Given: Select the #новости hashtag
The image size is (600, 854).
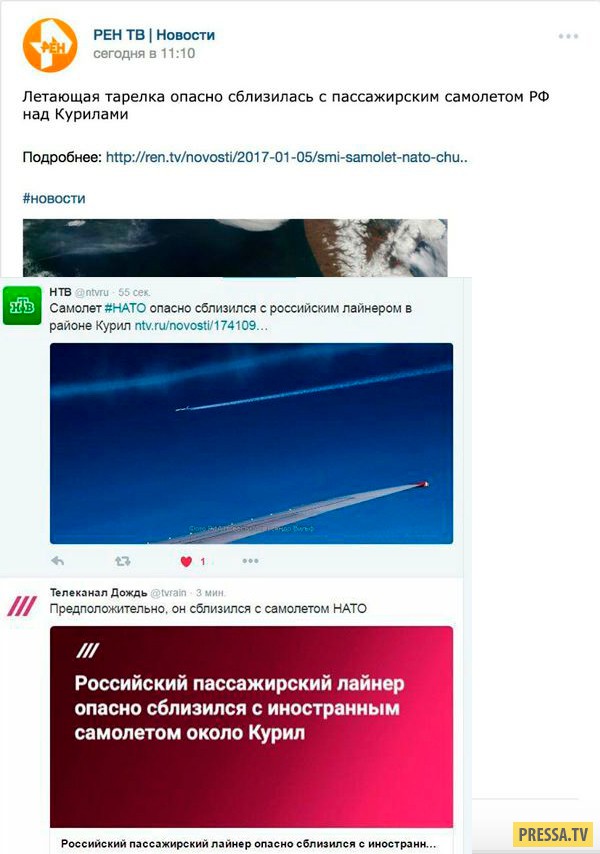Looking at the screenshot, I should 54,198.
